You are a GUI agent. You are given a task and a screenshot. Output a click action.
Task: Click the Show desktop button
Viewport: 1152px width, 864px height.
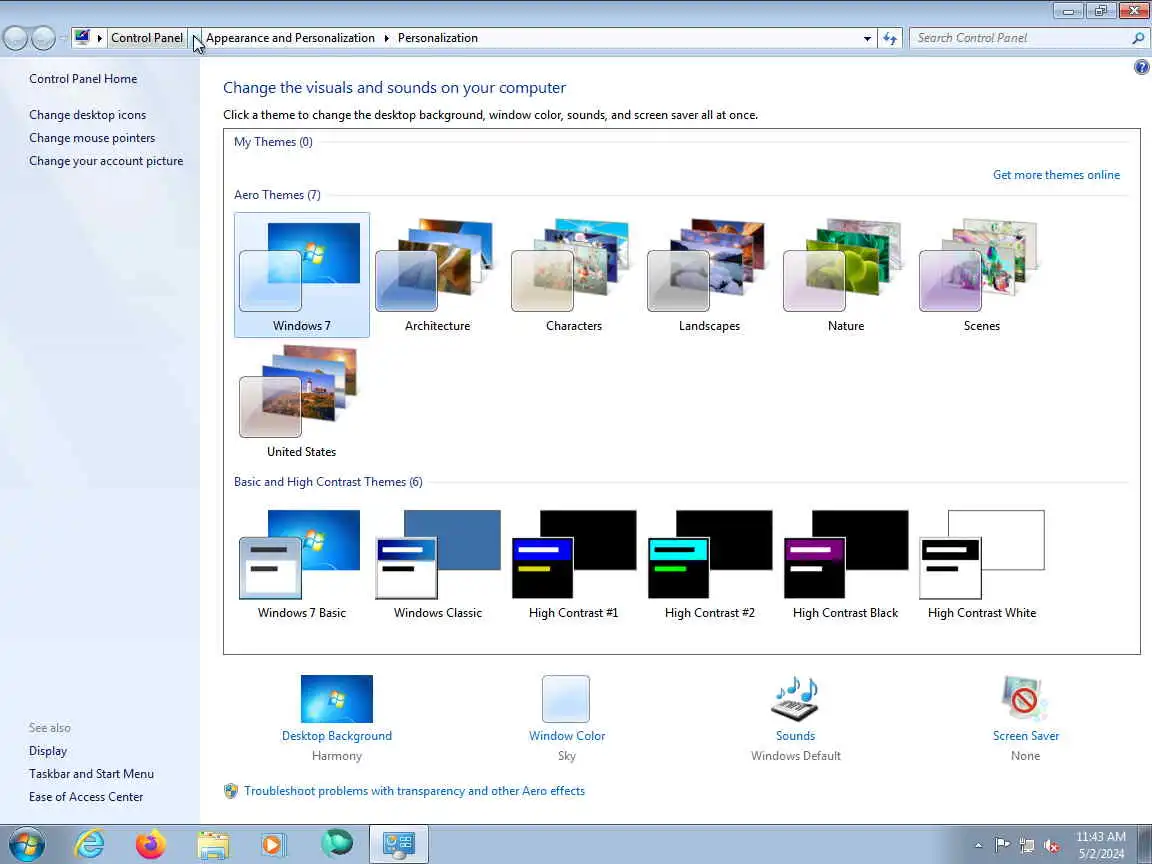tap(1145, 844)
